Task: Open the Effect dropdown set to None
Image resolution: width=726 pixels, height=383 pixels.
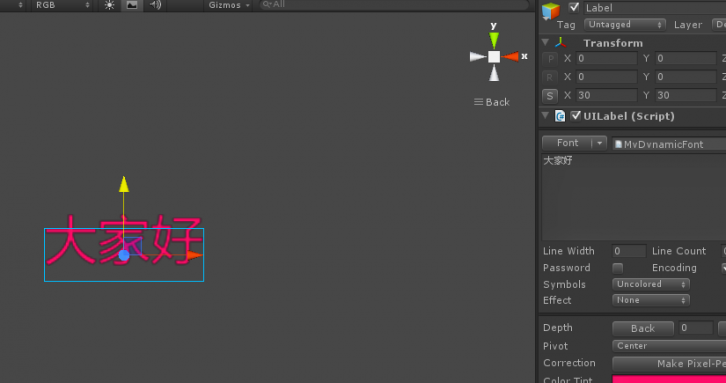Action: [x=651, y=300]
